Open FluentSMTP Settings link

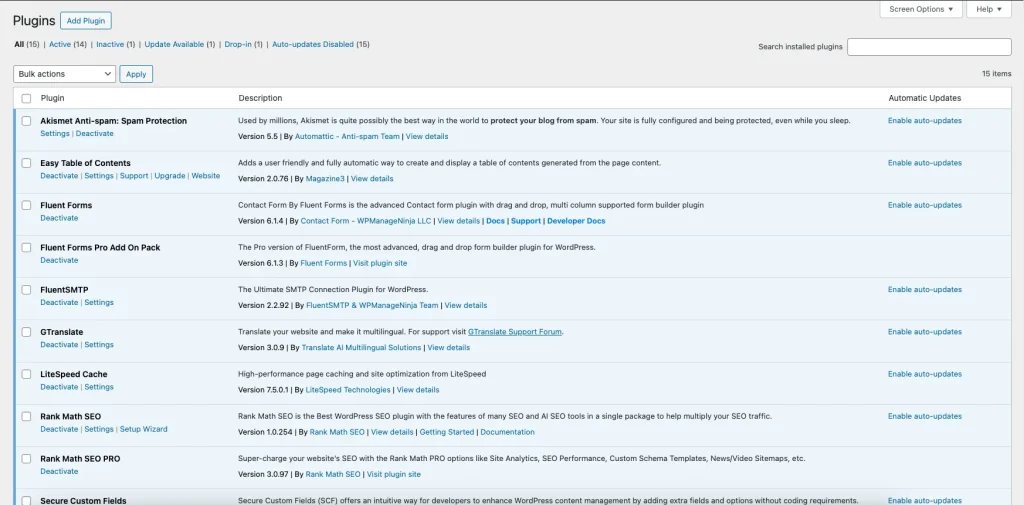tap(99, 302)
